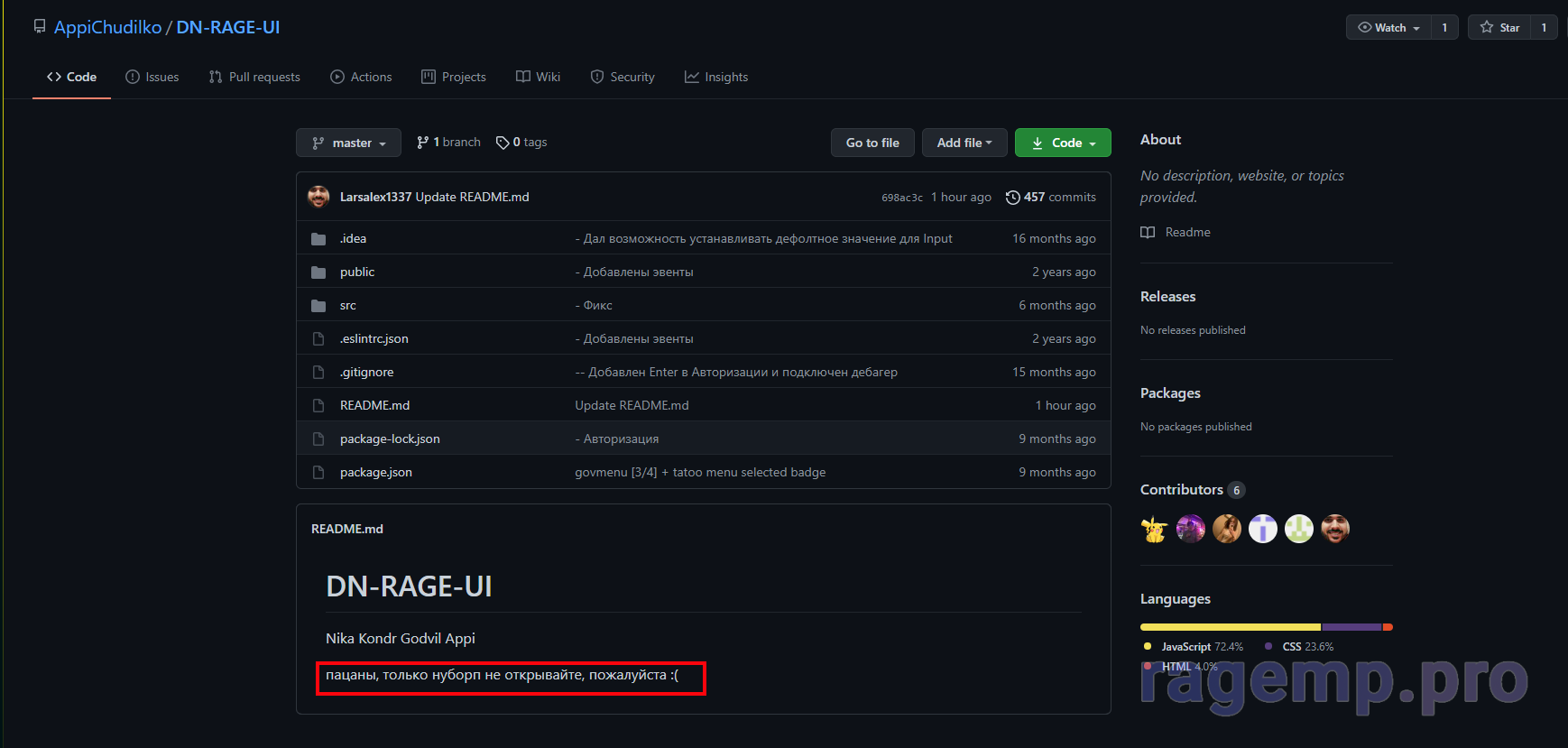Click the .idea folder icon
Viewport: 1568px width, 748px height.
tap(318, 239)
